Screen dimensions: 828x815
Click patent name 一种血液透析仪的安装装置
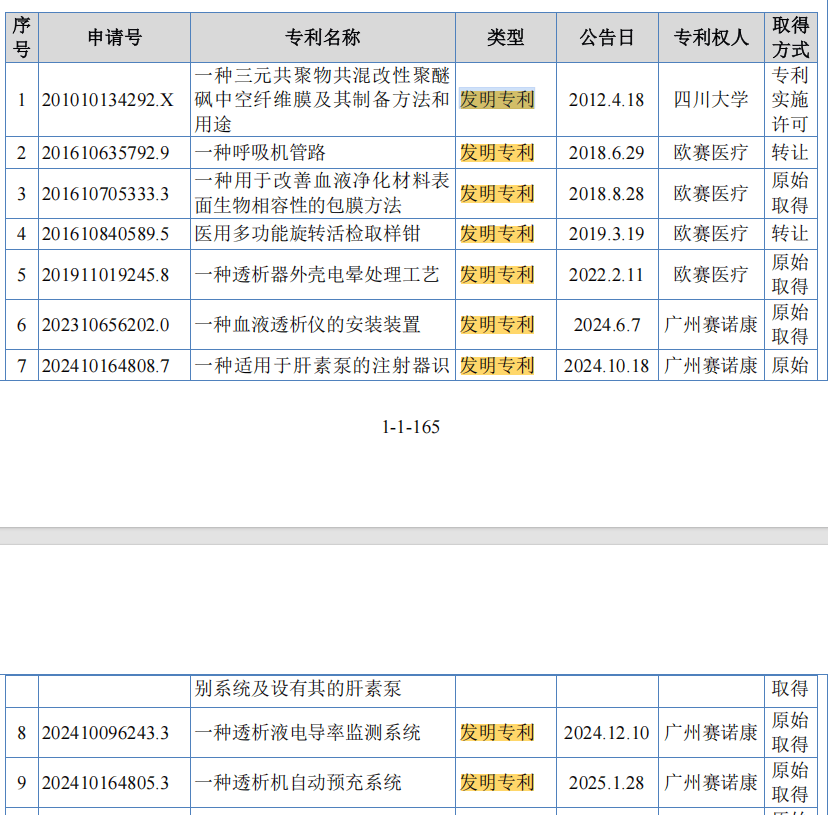coord(307,324)
